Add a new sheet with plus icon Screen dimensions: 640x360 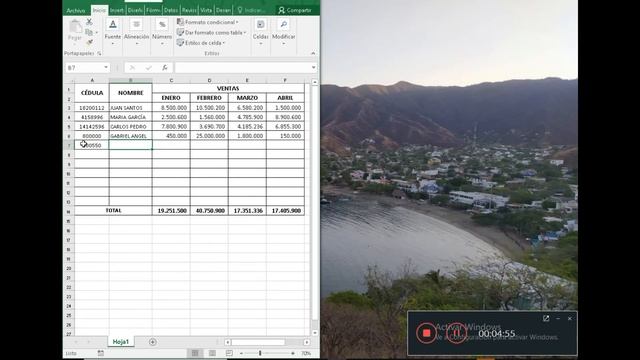pos(153,342)
